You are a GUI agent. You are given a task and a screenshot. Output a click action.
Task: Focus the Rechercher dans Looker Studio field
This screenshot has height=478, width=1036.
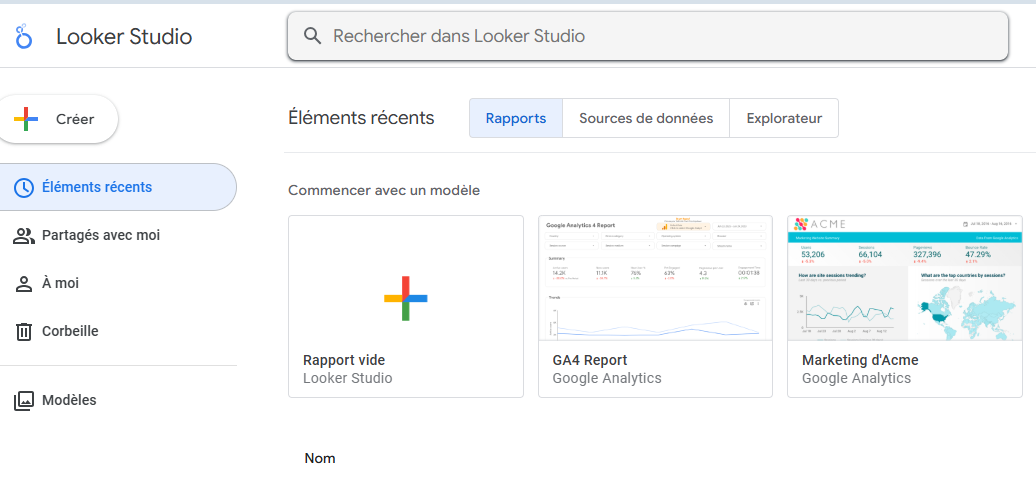point(648,36)
